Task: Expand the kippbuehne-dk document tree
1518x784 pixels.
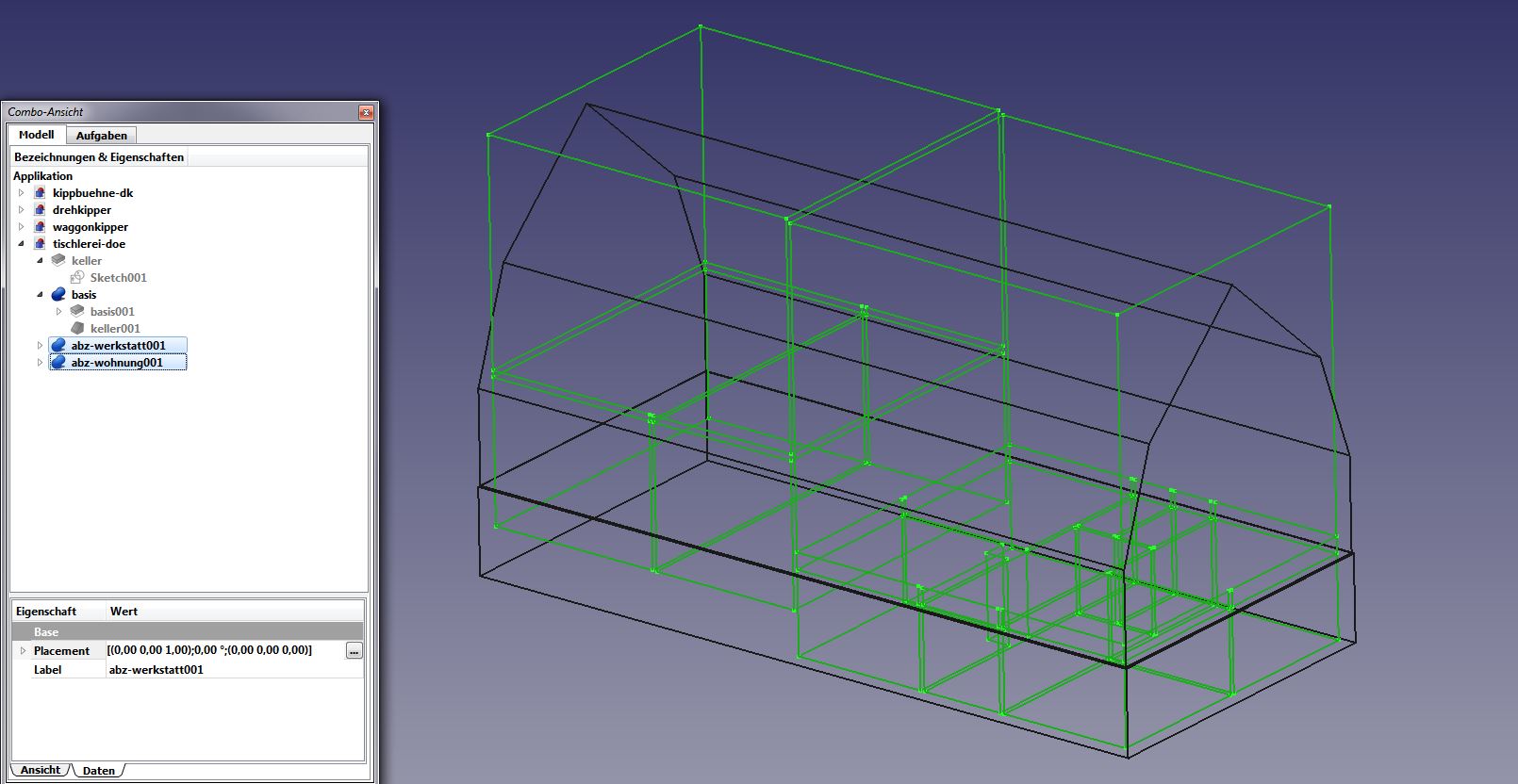Action: click(21, 193)
